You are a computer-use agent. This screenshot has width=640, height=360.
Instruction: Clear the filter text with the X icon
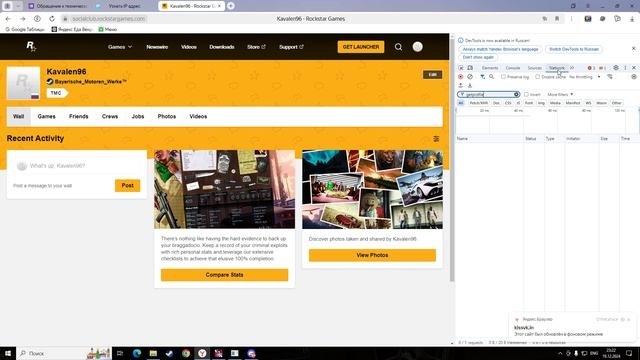click(516, 94)
